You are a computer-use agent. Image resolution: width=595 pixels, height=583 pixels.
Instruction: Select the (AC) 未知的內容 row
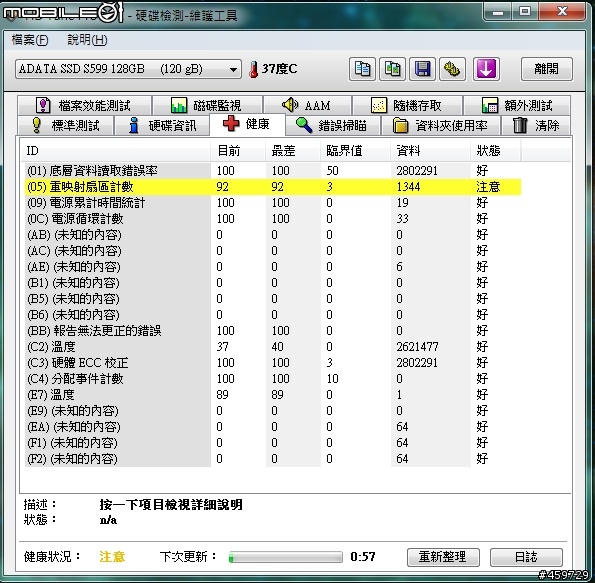pyautogui.click(x=272, y=251)
